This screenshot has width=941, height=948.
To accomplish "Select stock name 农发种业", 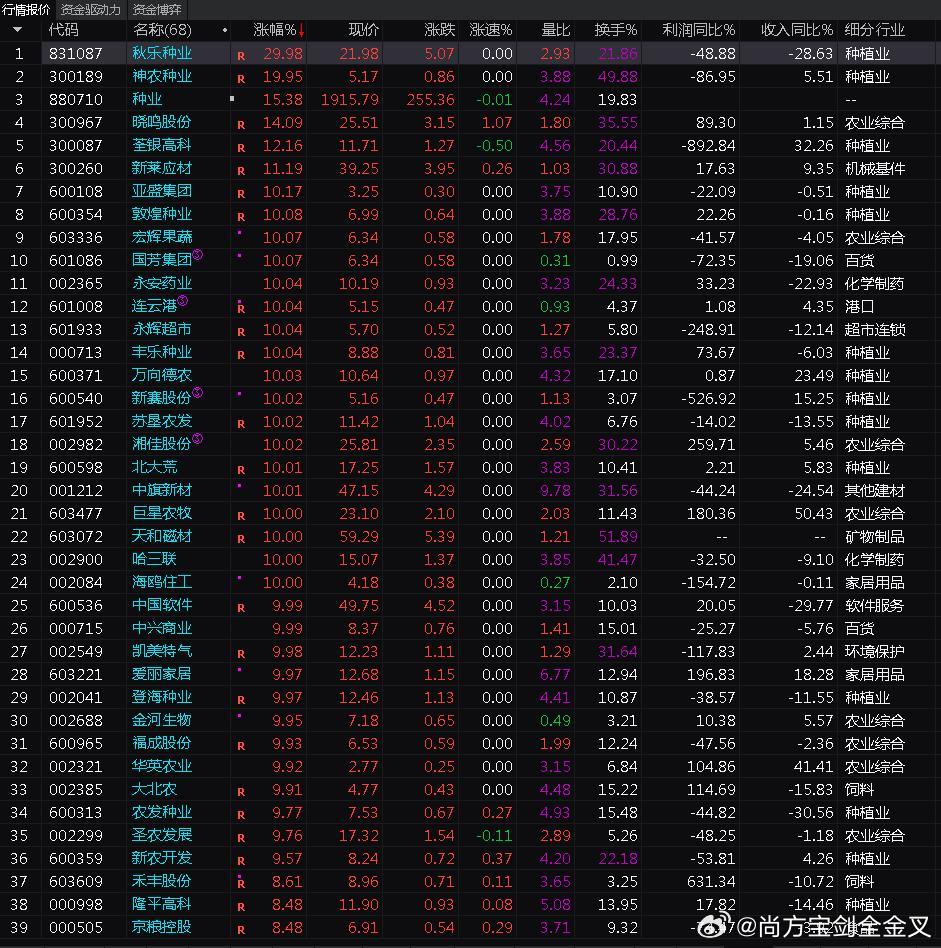I will pos(162,812).
